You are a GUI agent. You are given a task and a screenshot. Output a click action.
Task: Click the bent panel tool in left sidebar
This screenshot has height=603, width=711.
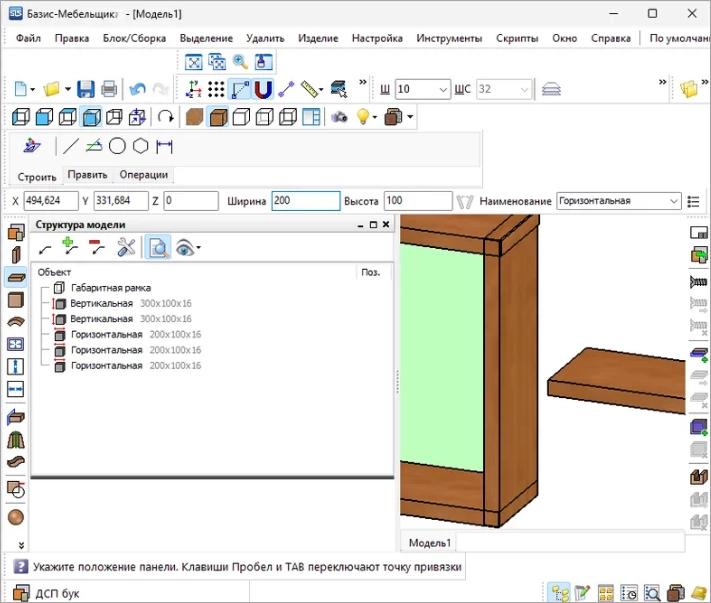point(16,322)
